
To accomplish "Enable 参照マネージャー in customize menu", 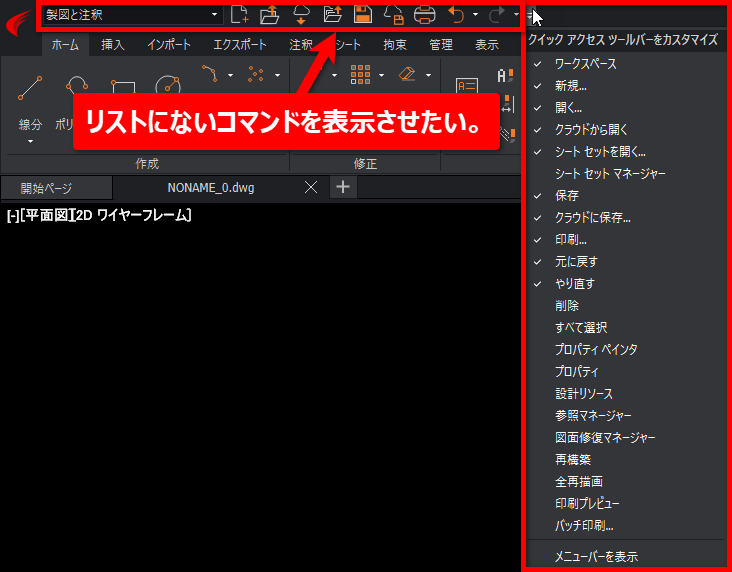I will pos(626,415).
